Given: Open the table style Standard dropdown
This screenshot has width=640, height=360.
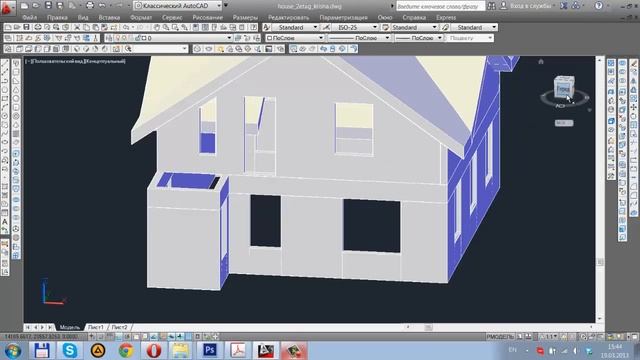Looking at the screenshot, I should coord(414,27).
